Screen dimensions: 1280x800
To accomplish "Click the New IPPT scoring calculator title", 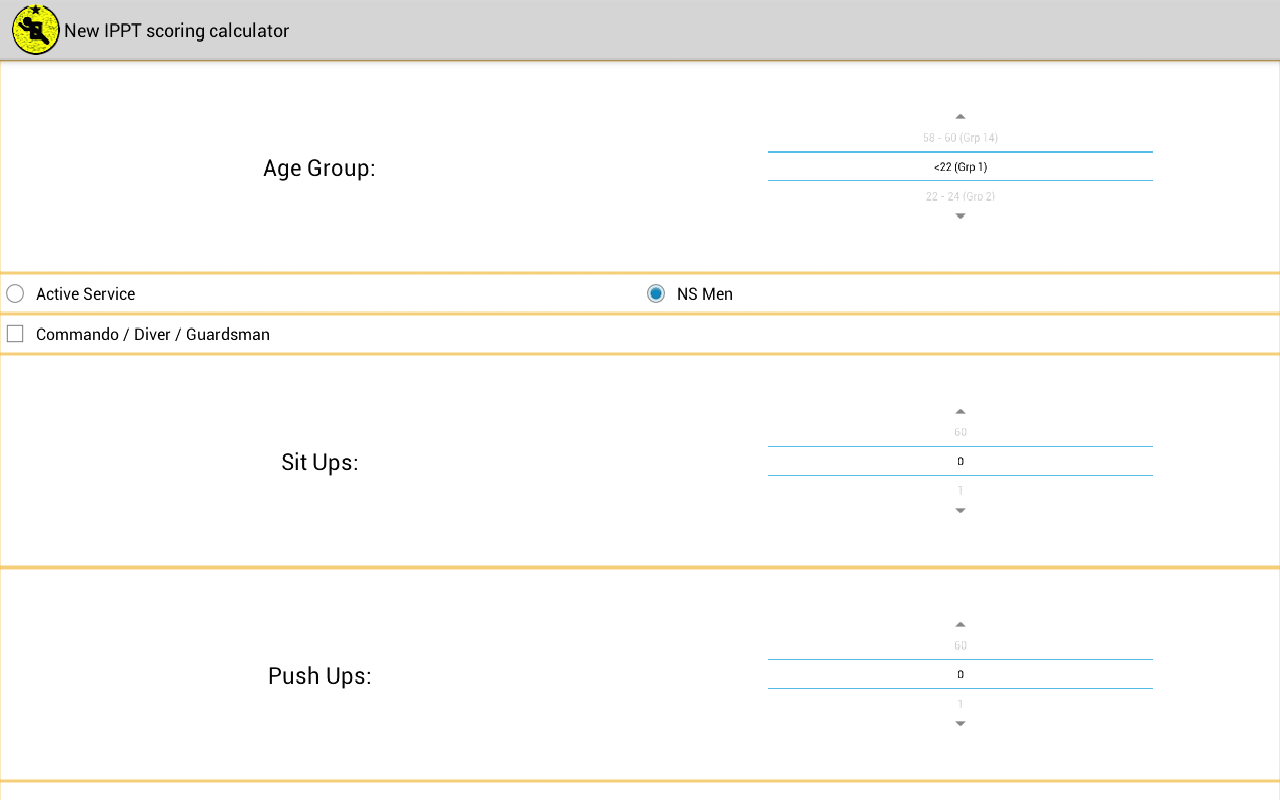I will click(177, 30).
